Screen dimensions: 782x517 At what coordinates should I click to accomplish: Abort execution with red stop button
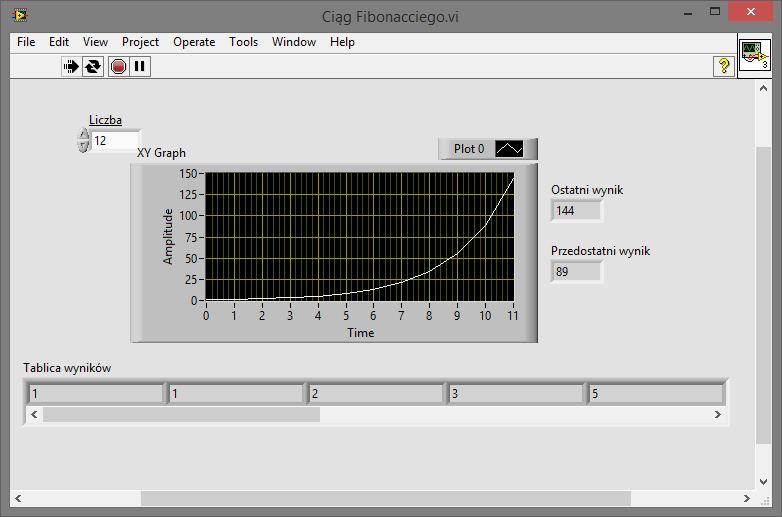coord(118,67)
